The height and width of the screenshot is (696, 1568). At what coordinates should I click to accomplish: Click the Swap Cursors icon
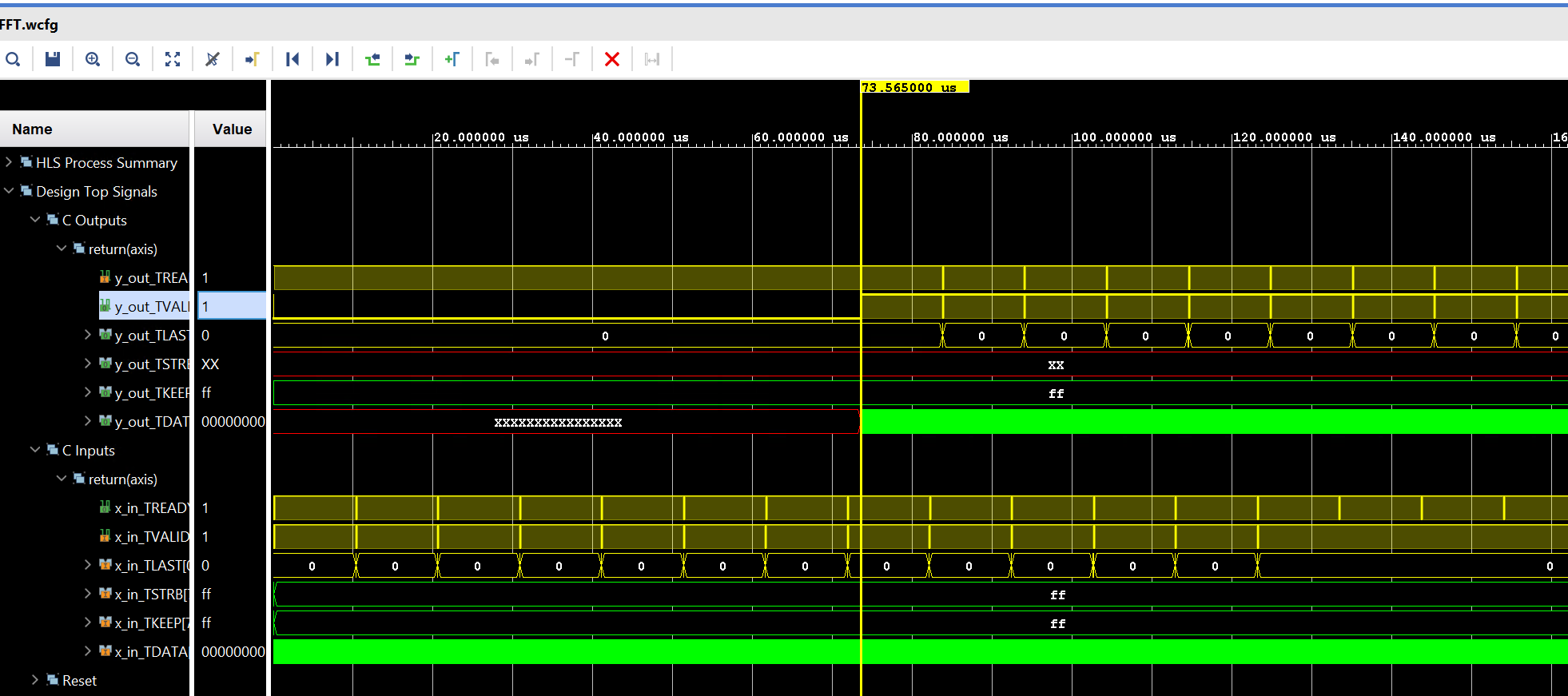(572, 59)
